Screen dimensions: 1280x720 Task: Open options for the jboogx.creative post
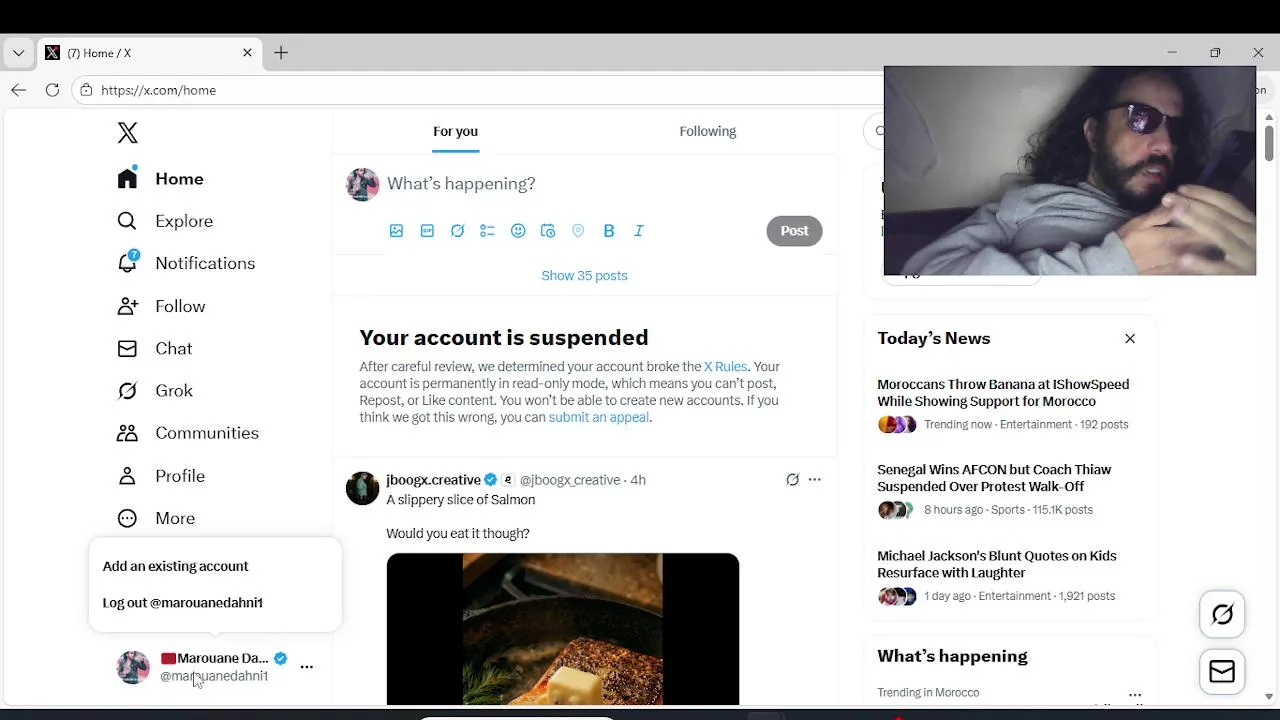click(x=814, y=480)
